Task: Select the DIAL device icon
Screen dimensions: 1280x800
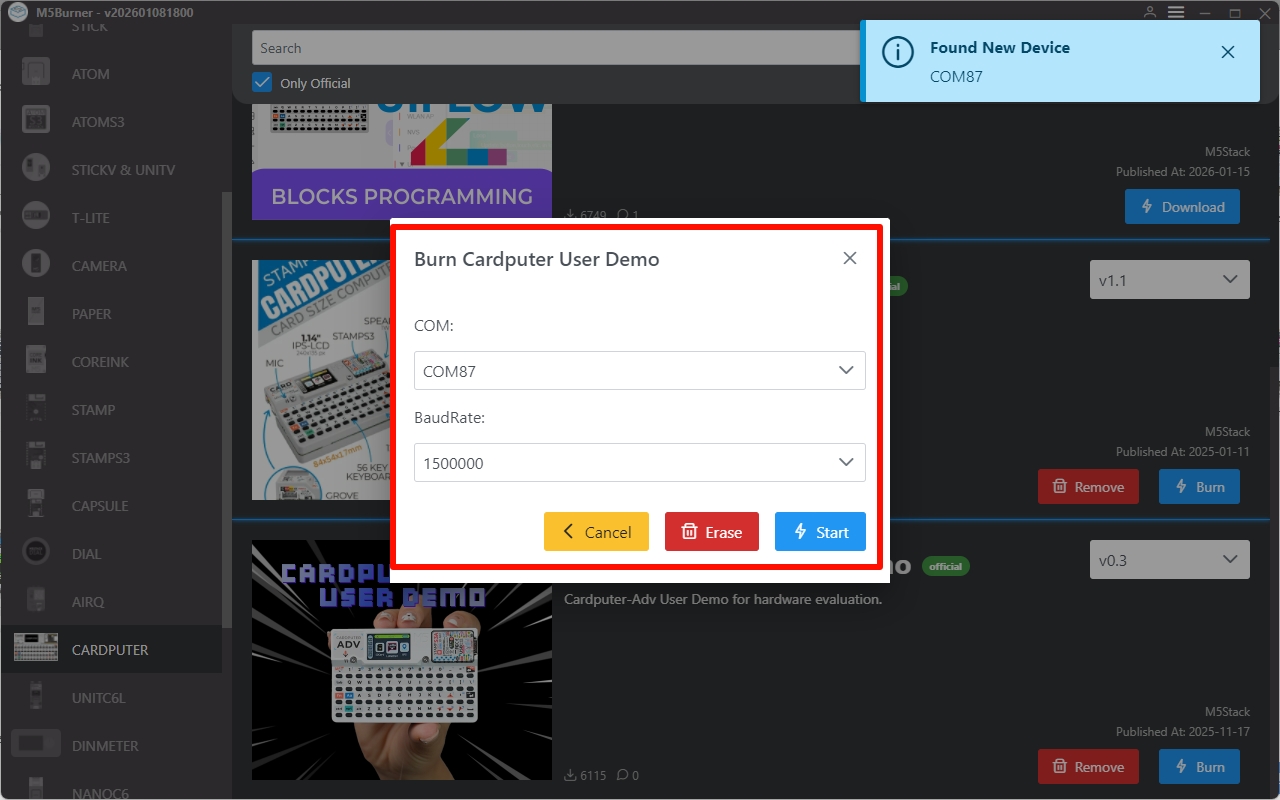Action: 36,553
